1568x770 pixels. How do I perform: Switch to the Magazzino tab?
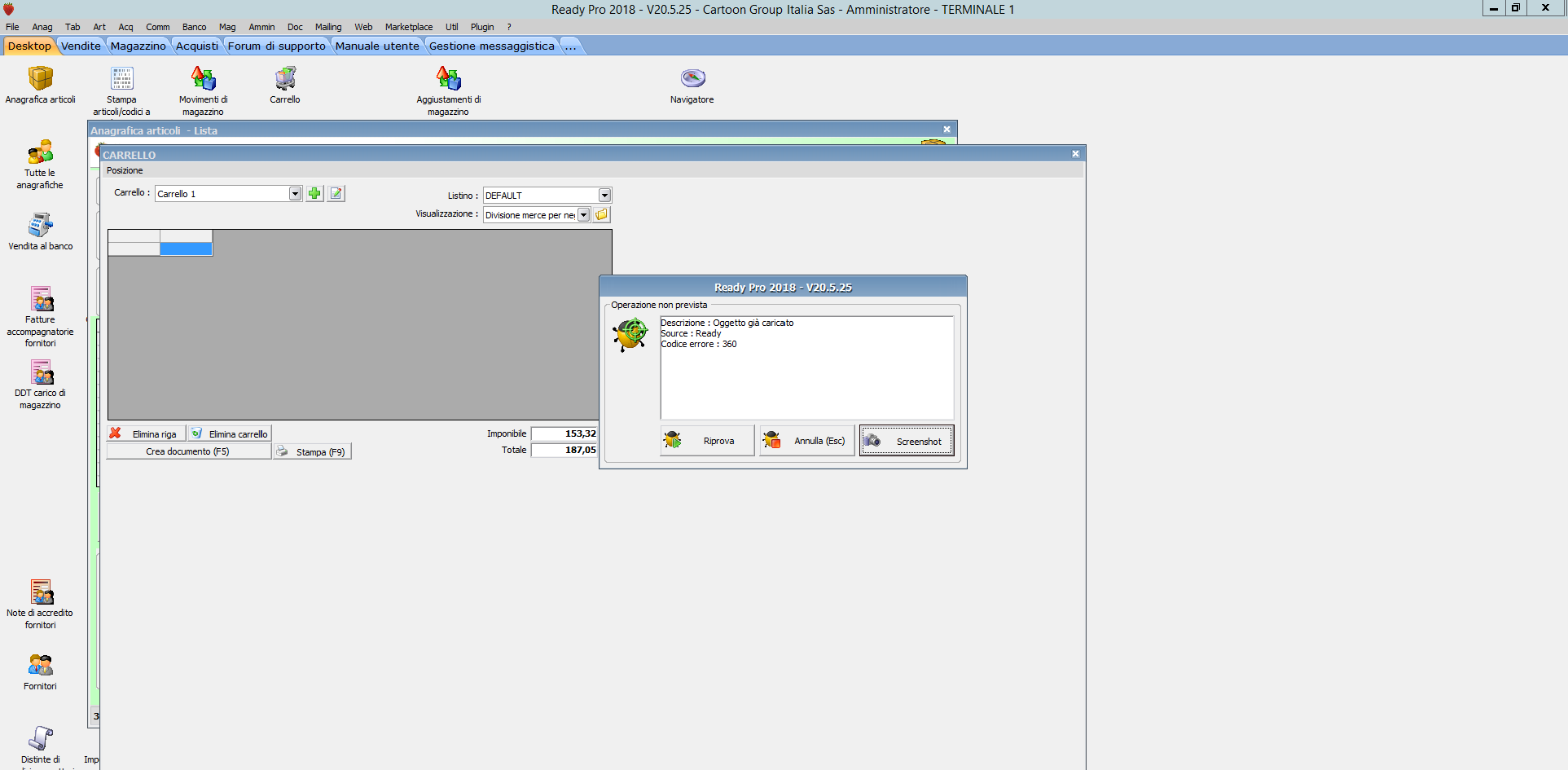point(138,46)
